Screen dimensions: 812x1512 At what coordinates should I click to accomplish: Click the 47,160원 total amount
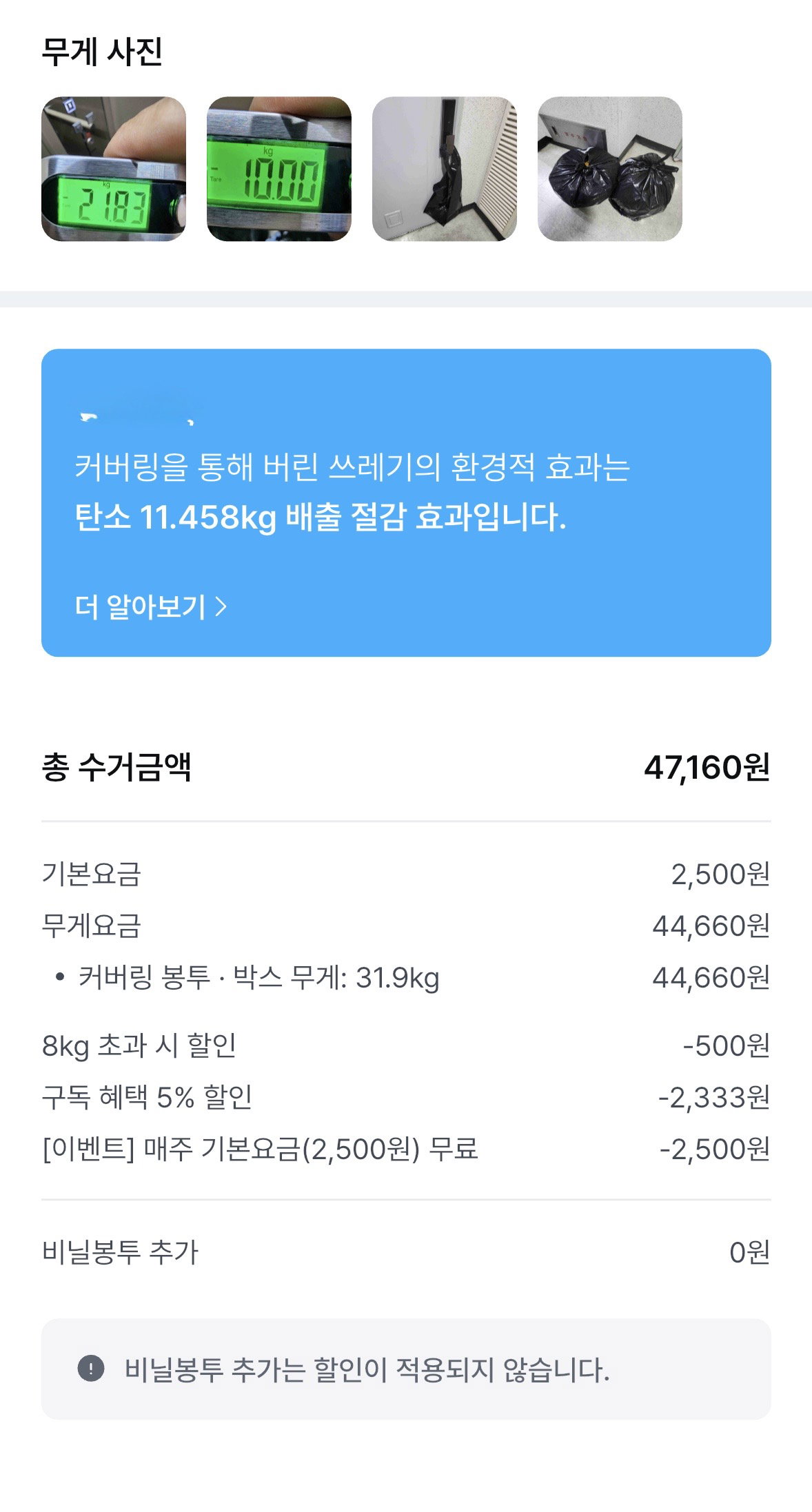click(707, 767)
